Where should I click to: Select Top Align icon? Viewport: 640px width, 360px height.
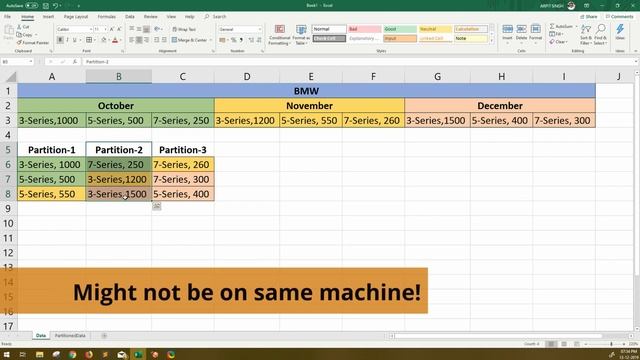[x=131, y=29]
